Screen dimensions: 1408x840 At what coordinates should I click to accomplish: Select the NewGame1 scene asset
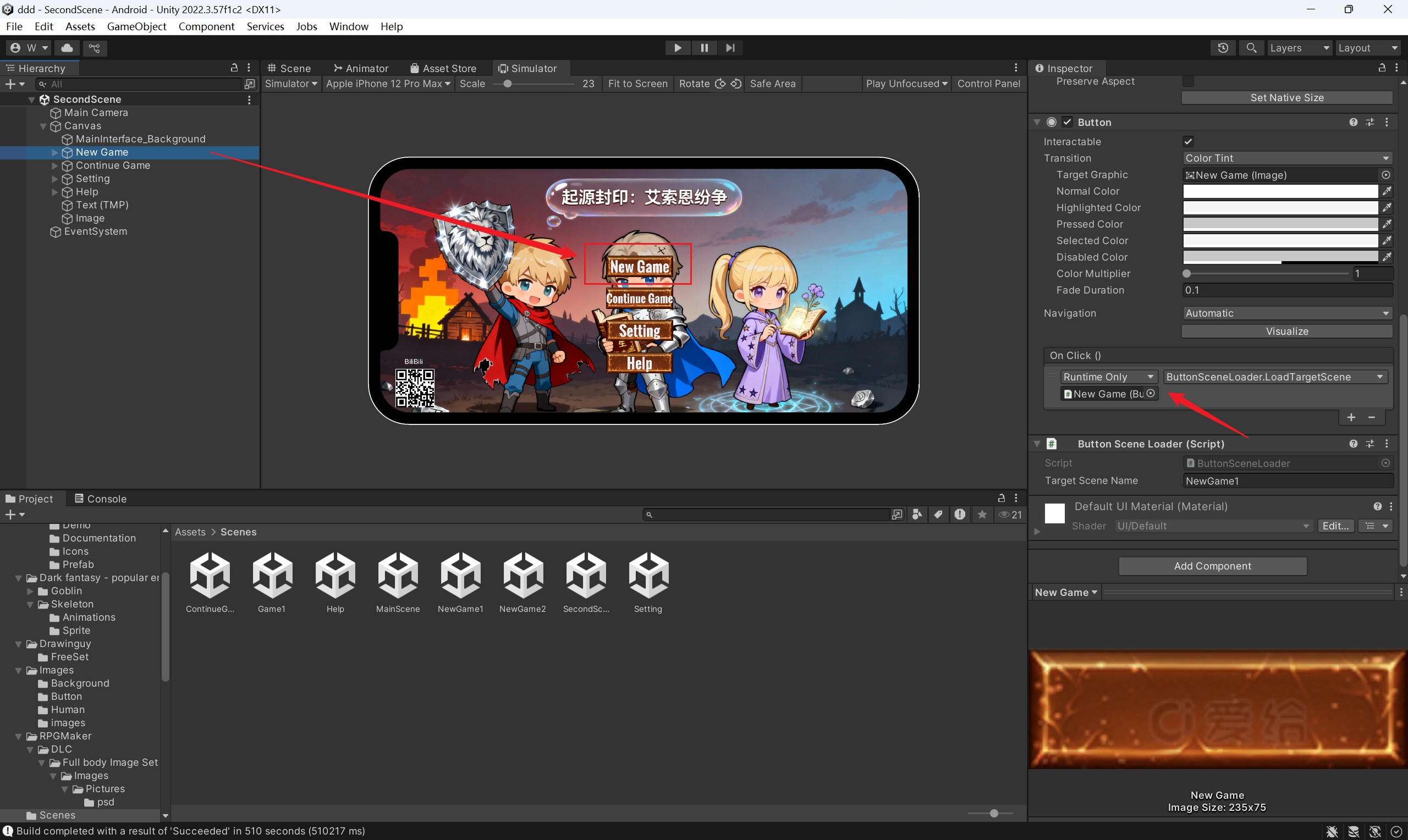click(460, 583)
